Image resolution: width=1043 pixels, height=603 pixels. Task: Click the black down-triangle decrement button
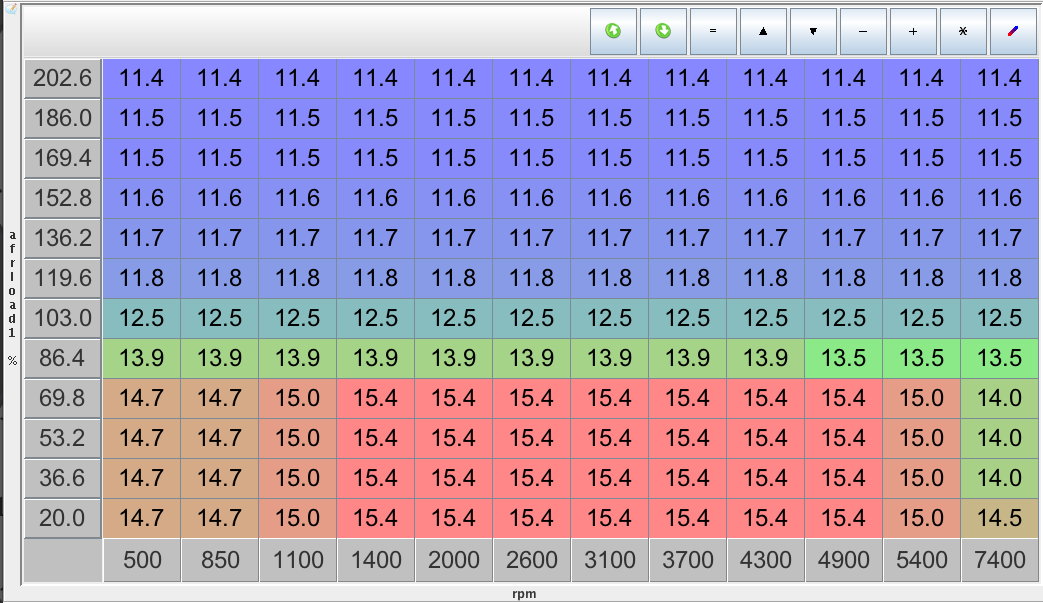[813, 31]
